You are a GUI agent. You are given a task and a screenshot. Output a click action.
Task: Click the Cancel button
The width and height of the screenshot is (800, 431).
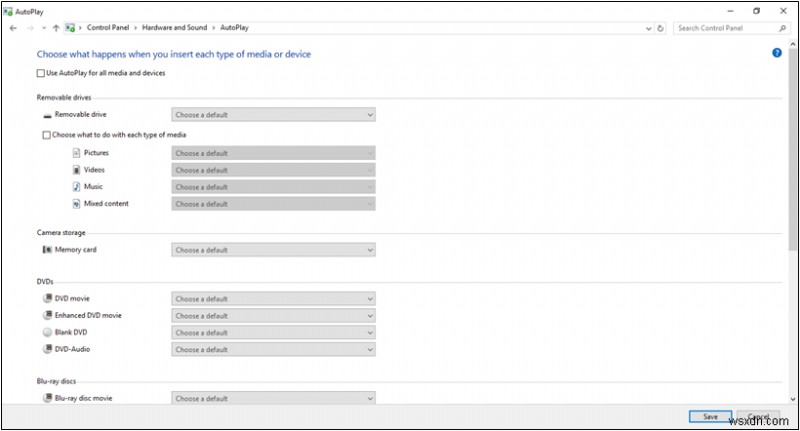[x=759, y=416]
